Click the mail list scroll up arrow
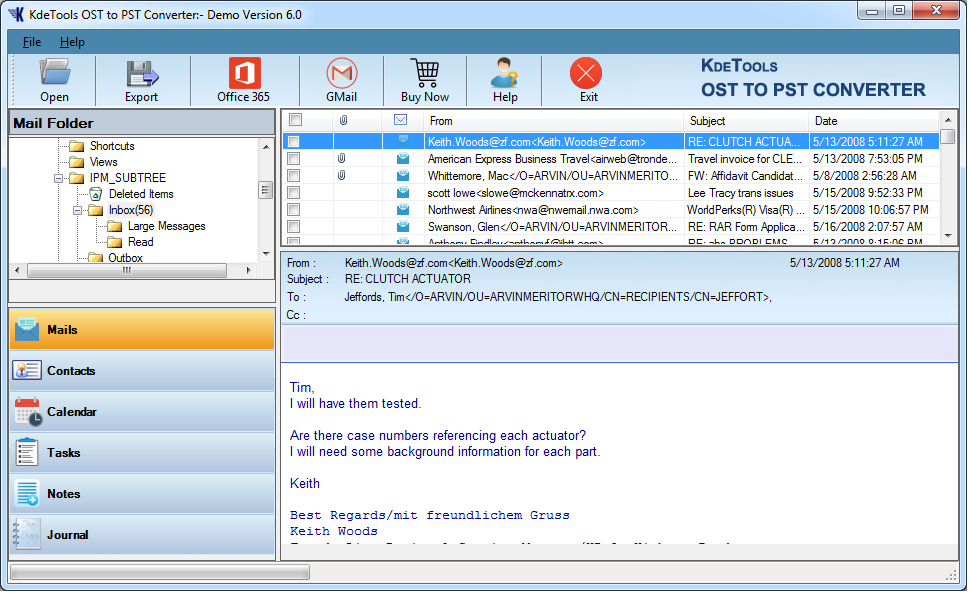This screenshot has height=594, width=970. [948, 119]
